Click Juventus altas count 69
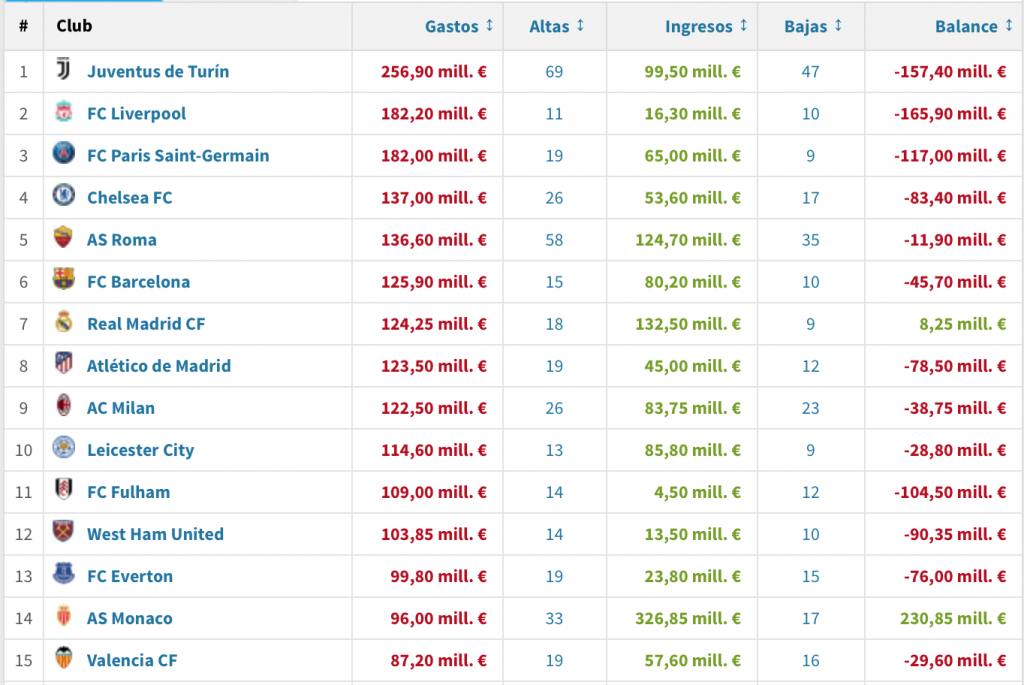 point(554,72)
